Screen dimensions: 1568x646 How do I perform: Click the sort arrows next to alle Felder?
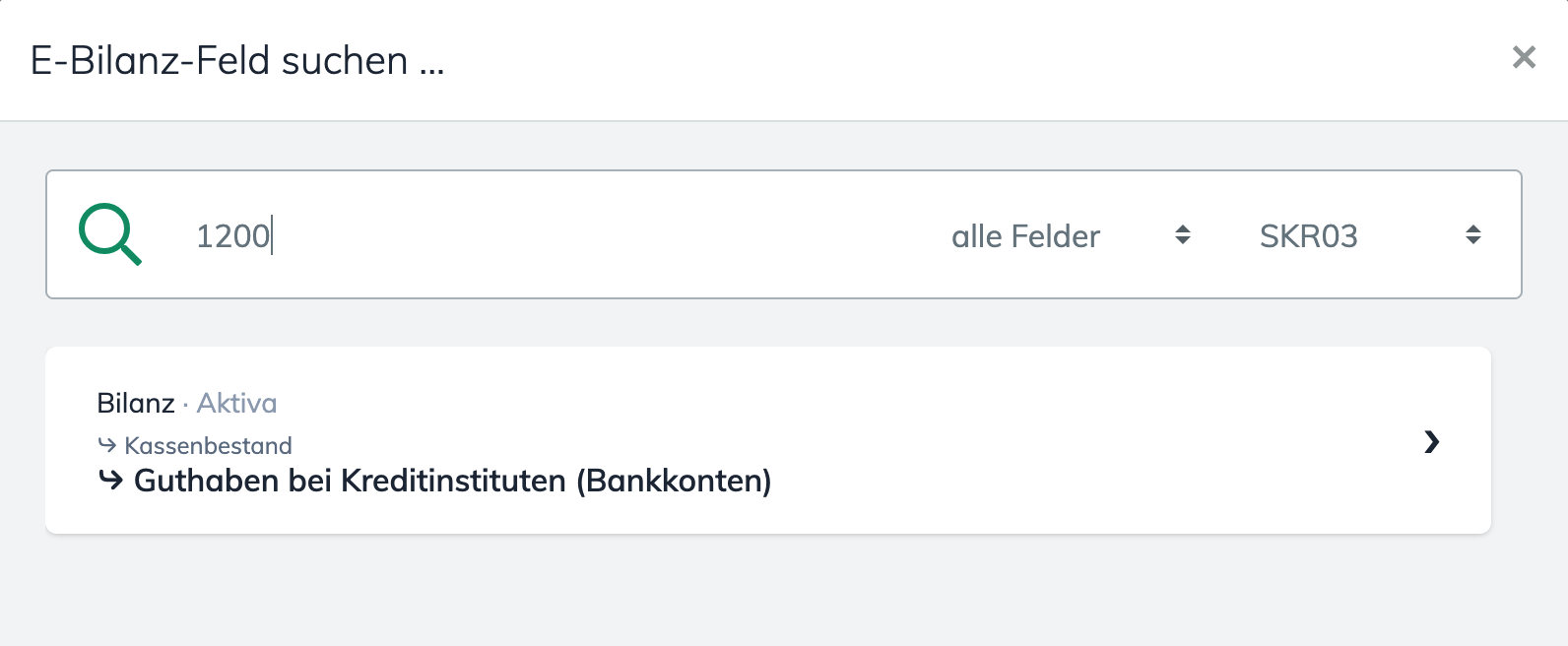tap(1180, 235)
